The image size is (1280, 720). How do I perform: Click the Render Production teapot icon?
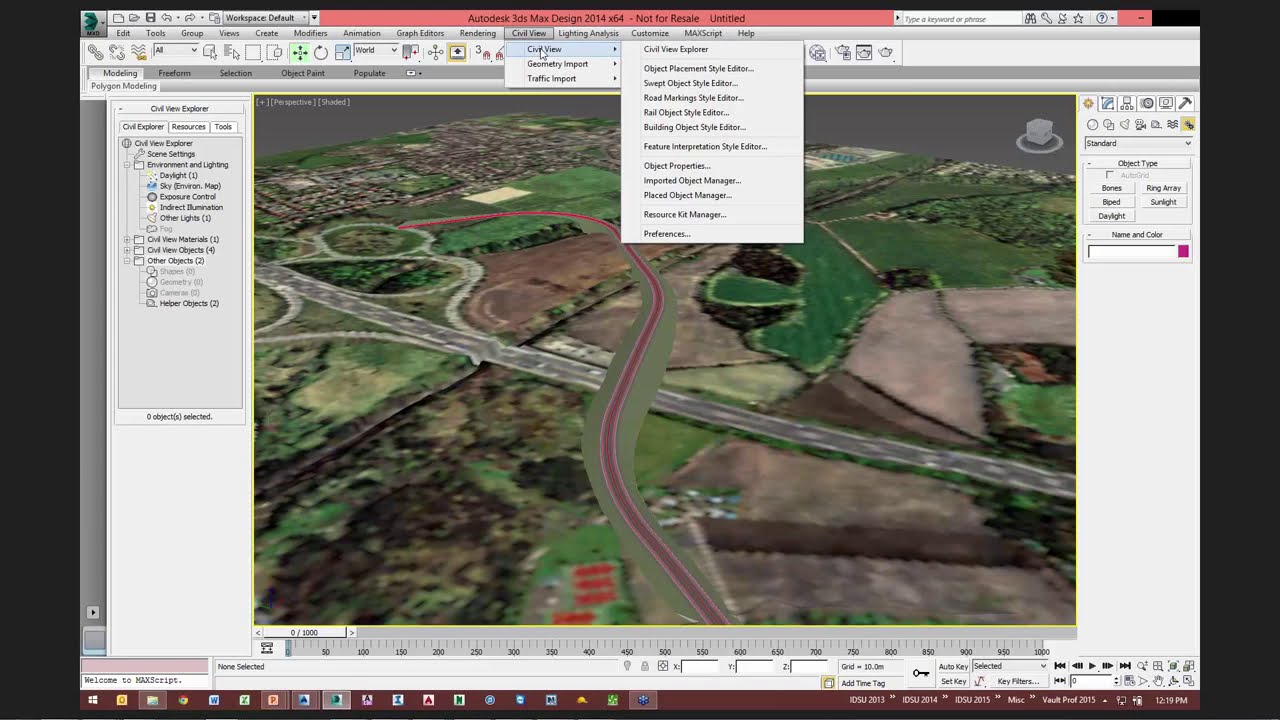coord(885,52)
